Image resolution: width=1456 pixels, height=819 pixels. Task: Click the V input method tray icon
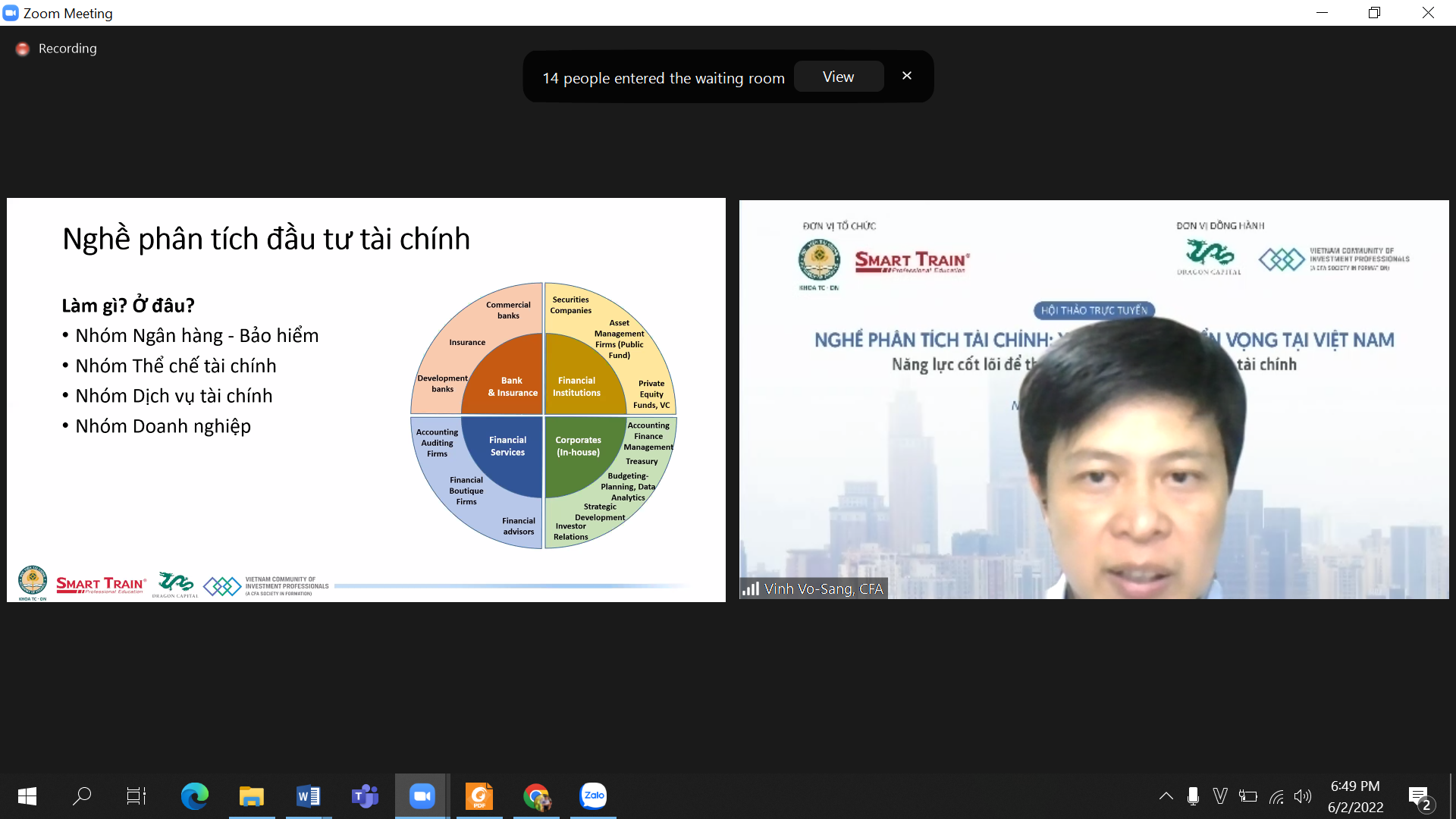pyautogui.click(x=1220, y=795)
